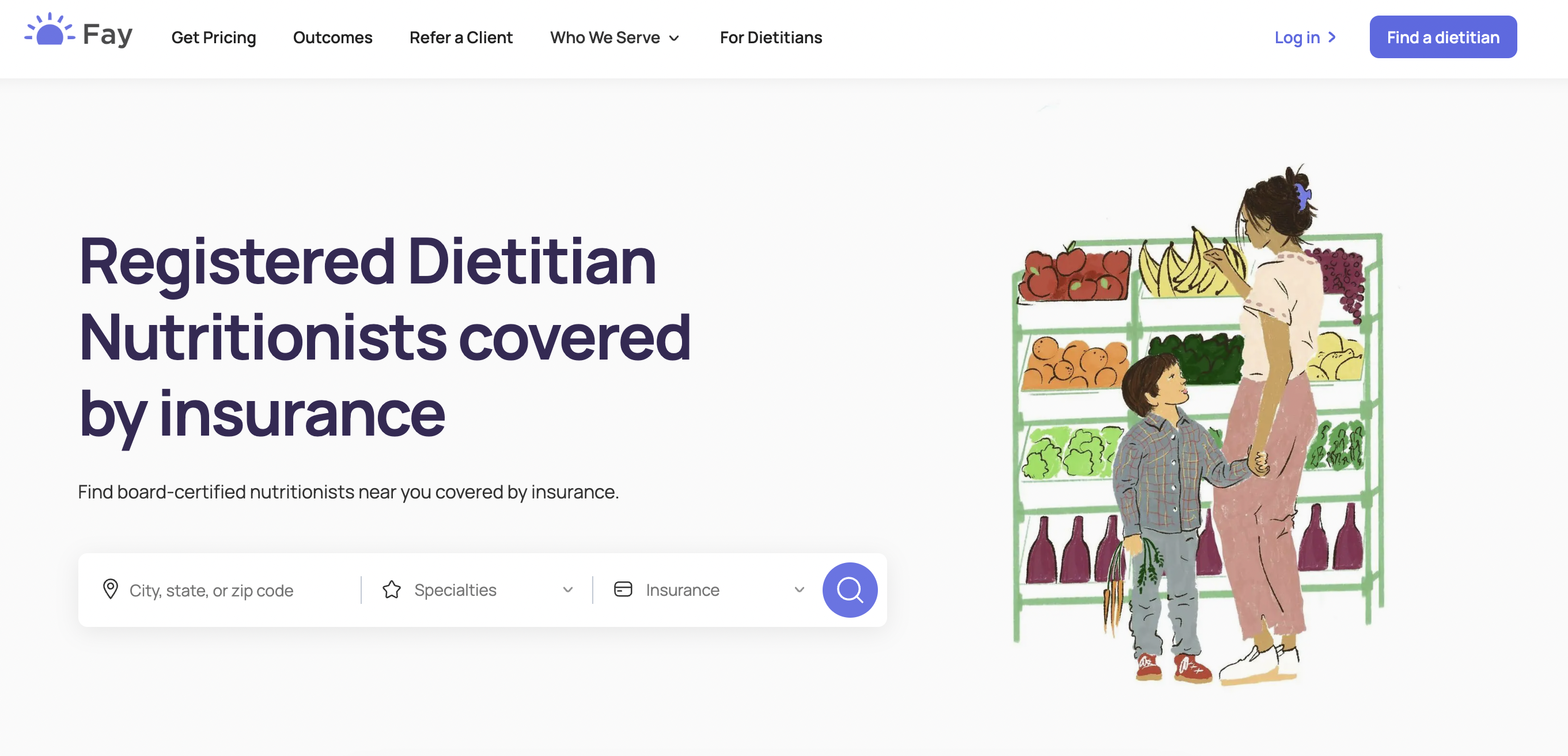Click the search magnifier button
The width and height of the screenshot is (1568, 756).
(x=850, y=589)
